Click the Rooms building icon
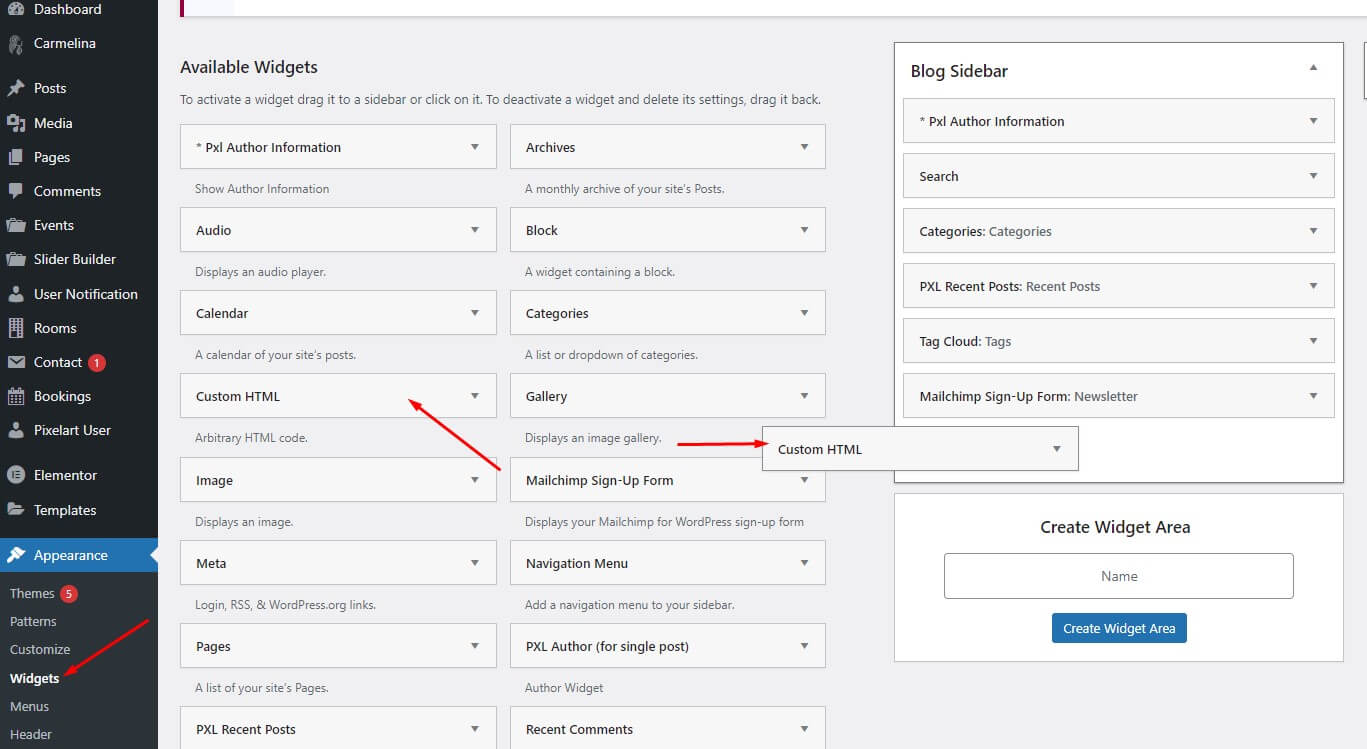This screenshot has width=1367, height=749. point(16,328)
